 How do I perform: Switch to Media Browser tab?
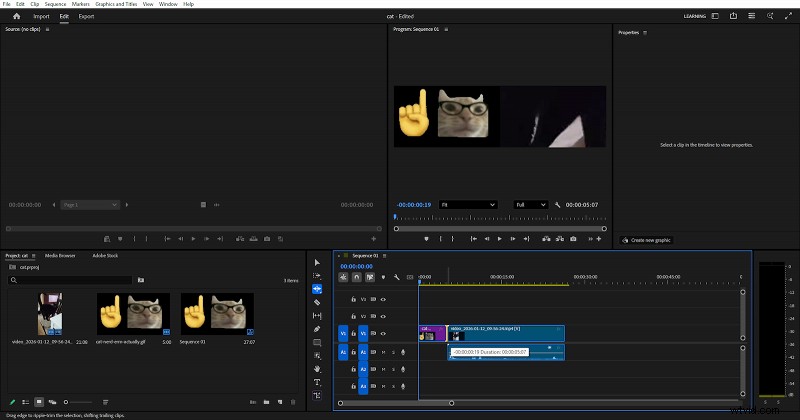(60, 256)
